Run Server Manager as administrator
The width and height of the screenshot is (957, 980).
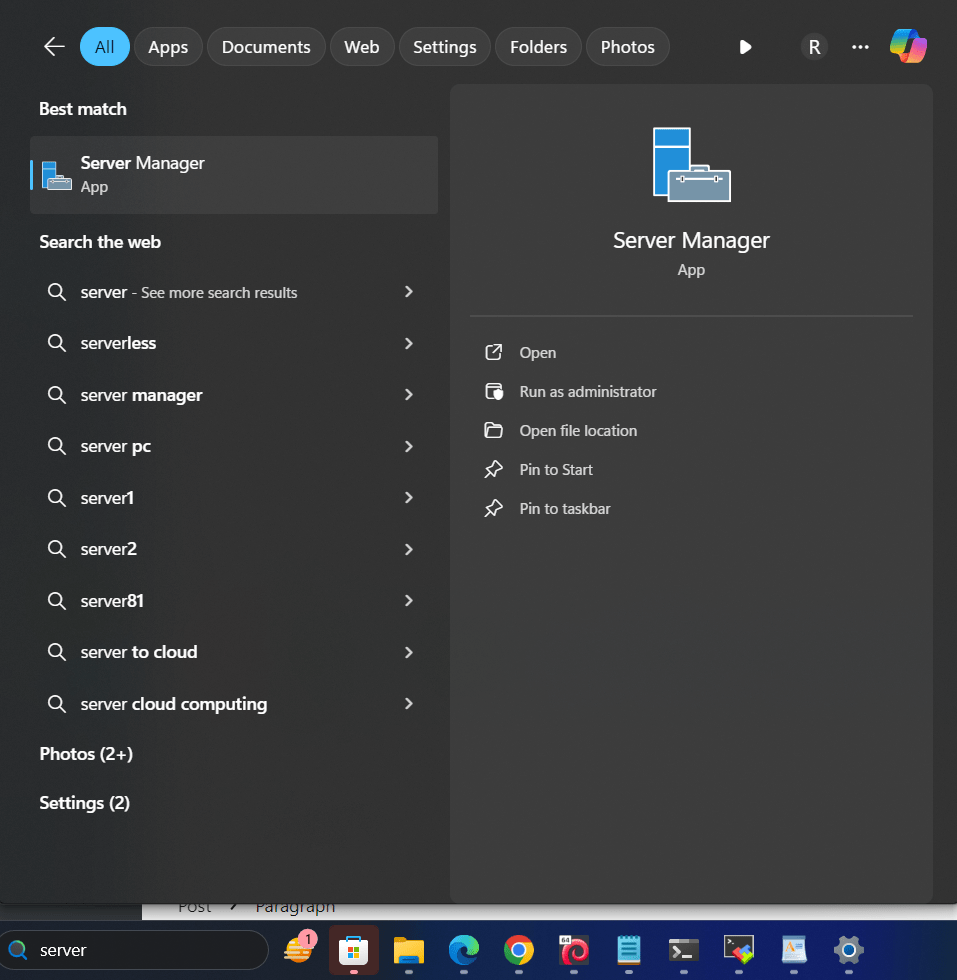(587, 392)
